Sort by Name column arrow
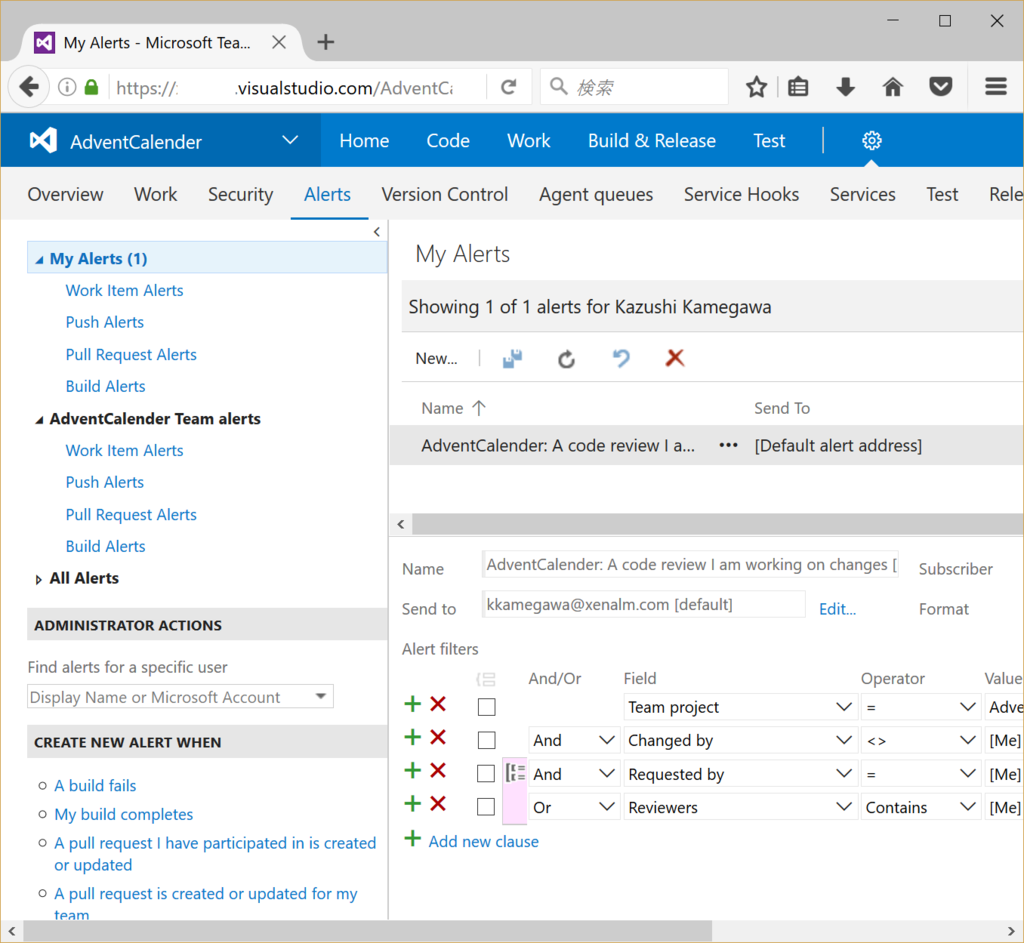 pos(479,408)
